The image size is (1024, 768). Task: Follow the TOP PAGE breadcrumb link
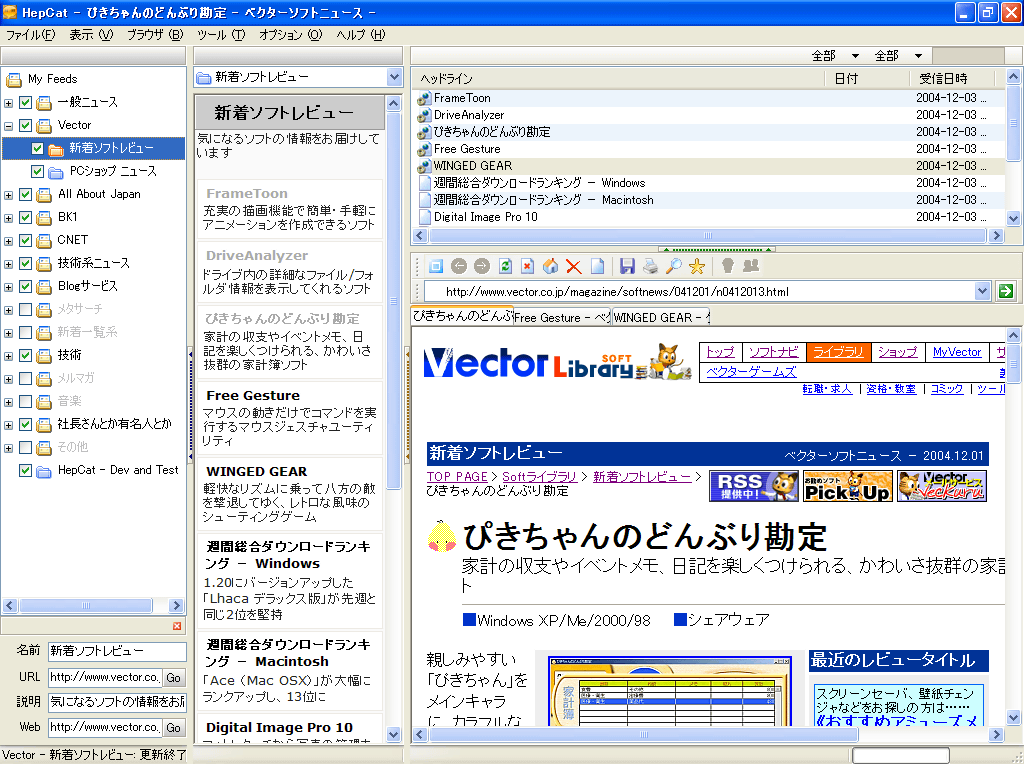point(457,477)
